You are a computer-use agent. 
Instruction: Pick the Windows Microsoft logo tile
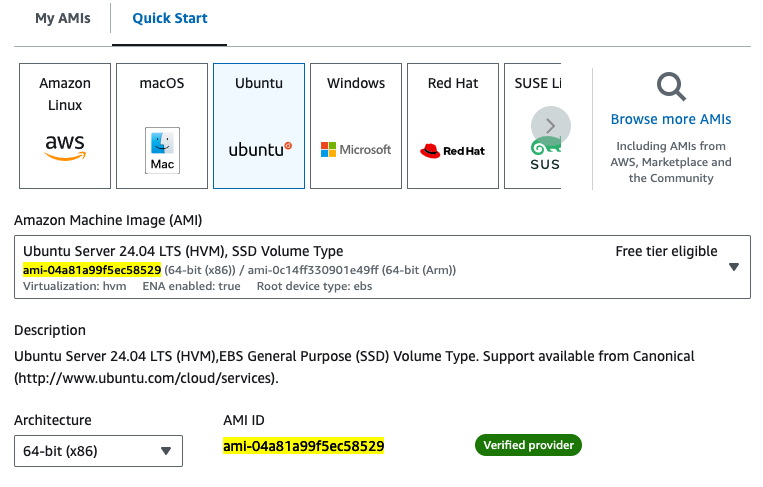(356, 126)
